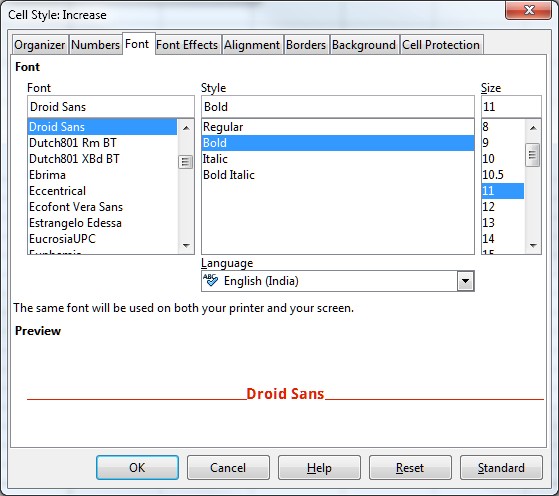Open the Cell Protection tab

(x=441, y=45)
